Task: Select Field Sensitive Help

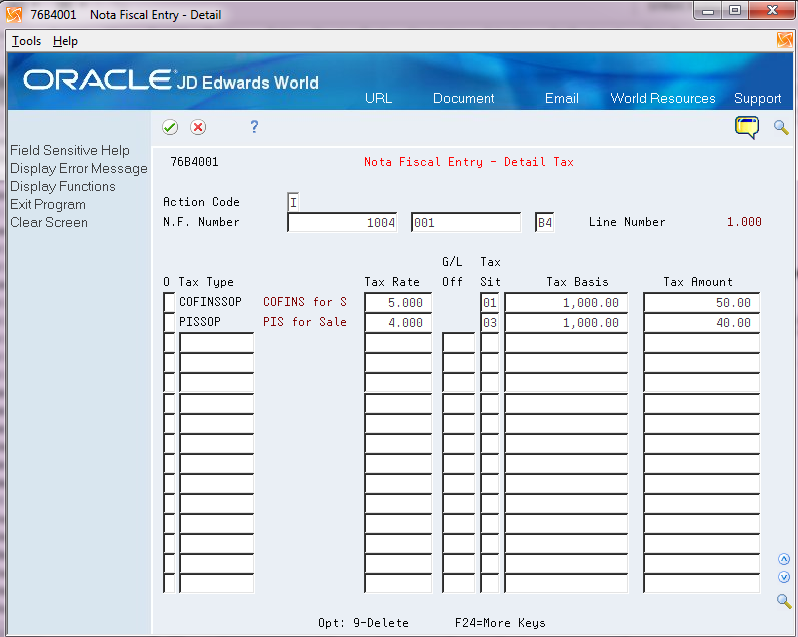Action: [70, 150]
